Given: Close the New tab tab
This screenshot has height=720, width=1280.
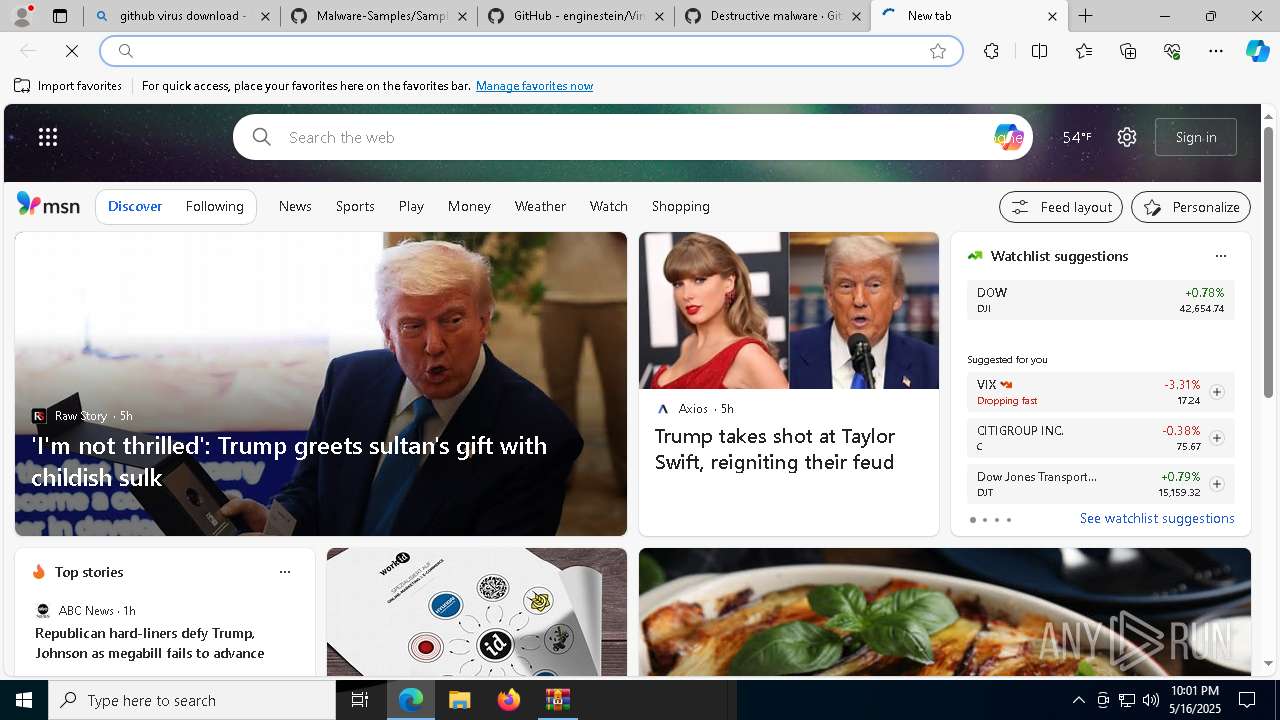Looking at the screenshot, I should click(1052, 16).
